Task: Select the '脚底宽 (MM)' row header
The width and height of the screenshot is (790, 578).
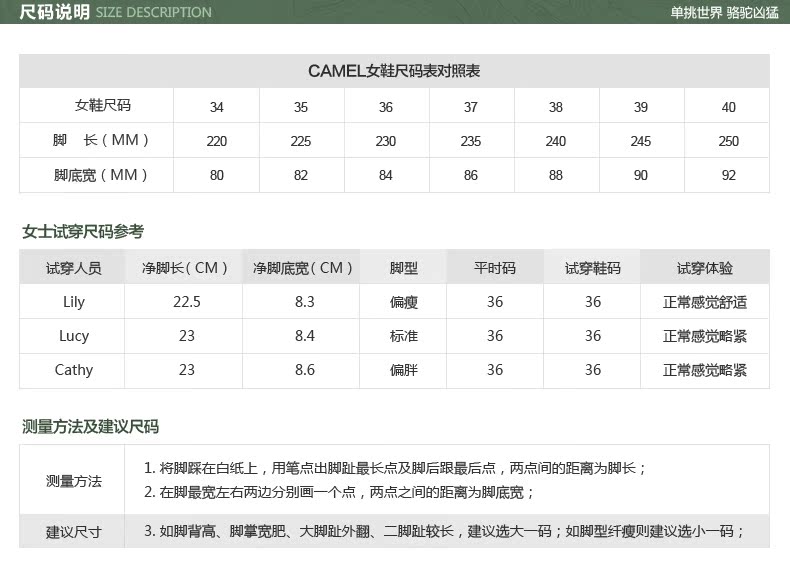Action: tap(101, 175)
